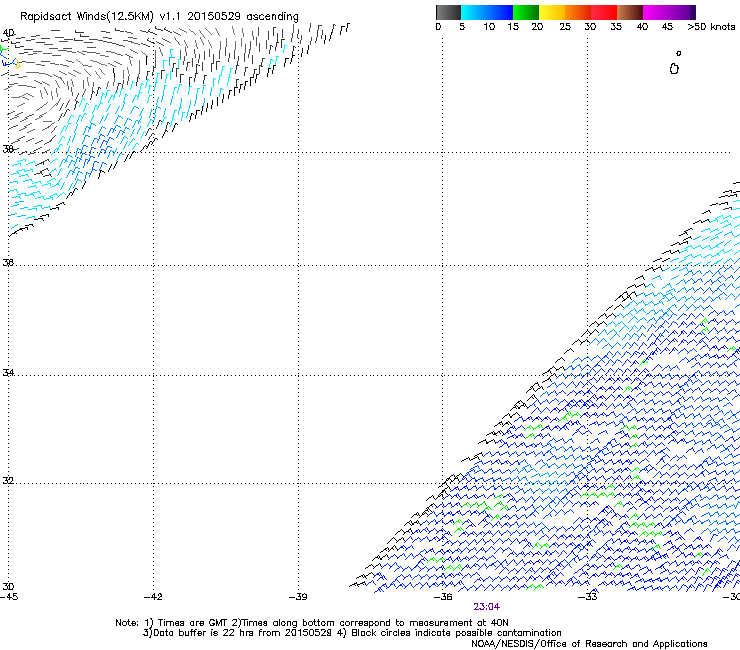Screen dimensions: 740x650
Task: Click the Times are GMT note line
Action: (311, 623)
